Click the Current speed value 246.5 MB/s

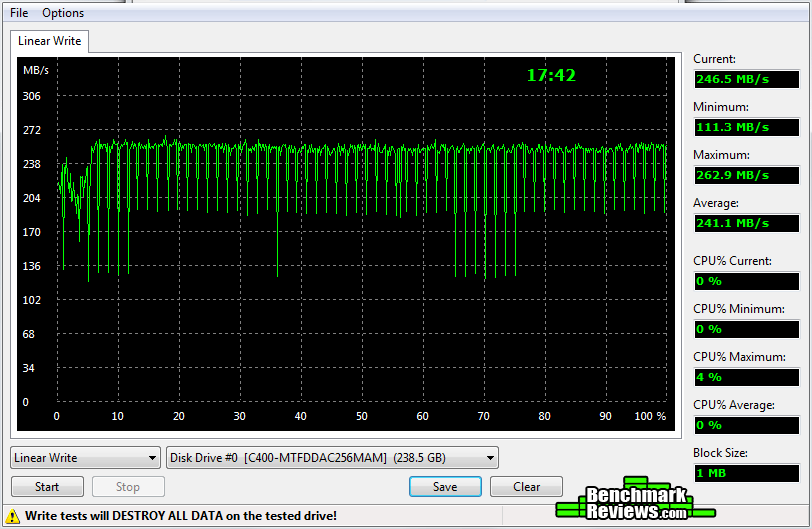pyautogui.click(x=747, y=79)
